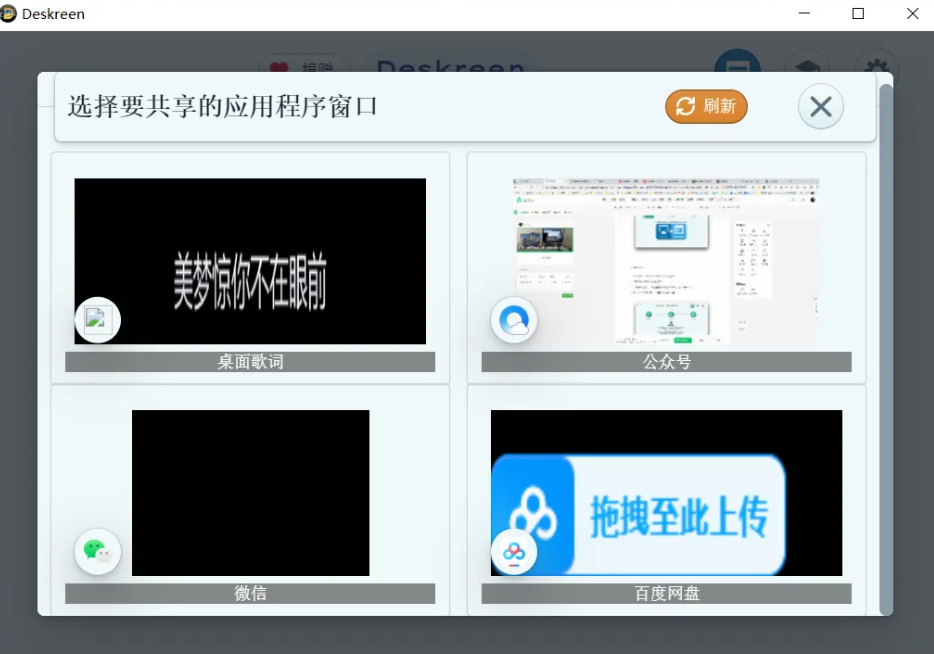Select the 桌面歌词 window thumbnail
The image size is (934, 654).
pos(249,260)
